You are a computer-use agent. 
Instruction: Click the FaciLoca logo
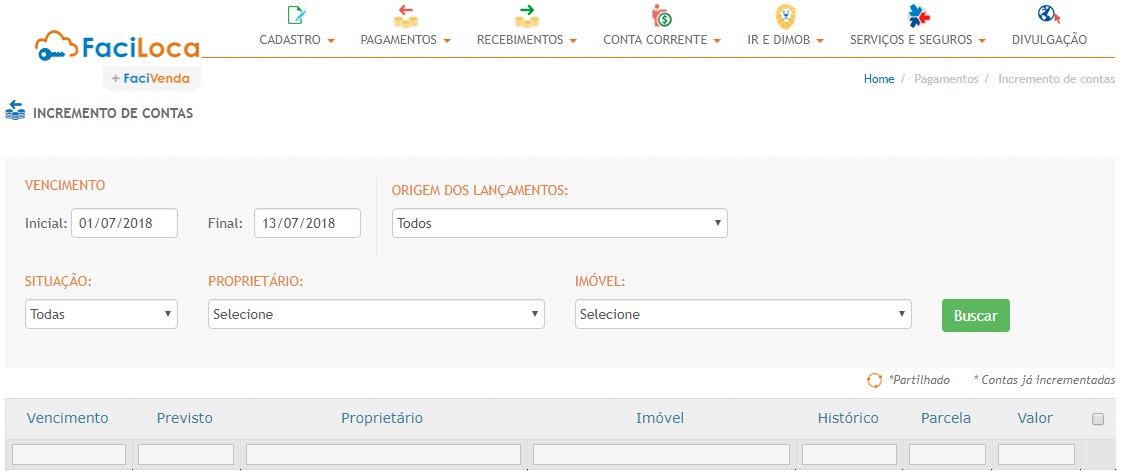coord(117,46)
